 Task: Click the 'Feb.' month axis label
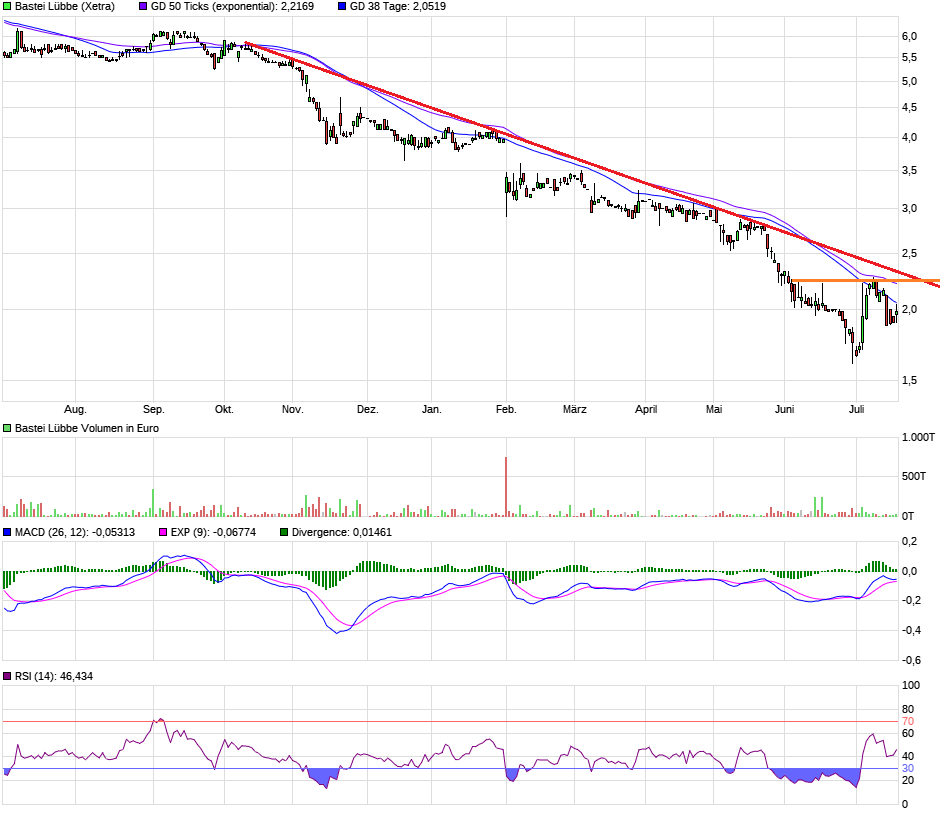pyautogui.click(x=506, y=409)
